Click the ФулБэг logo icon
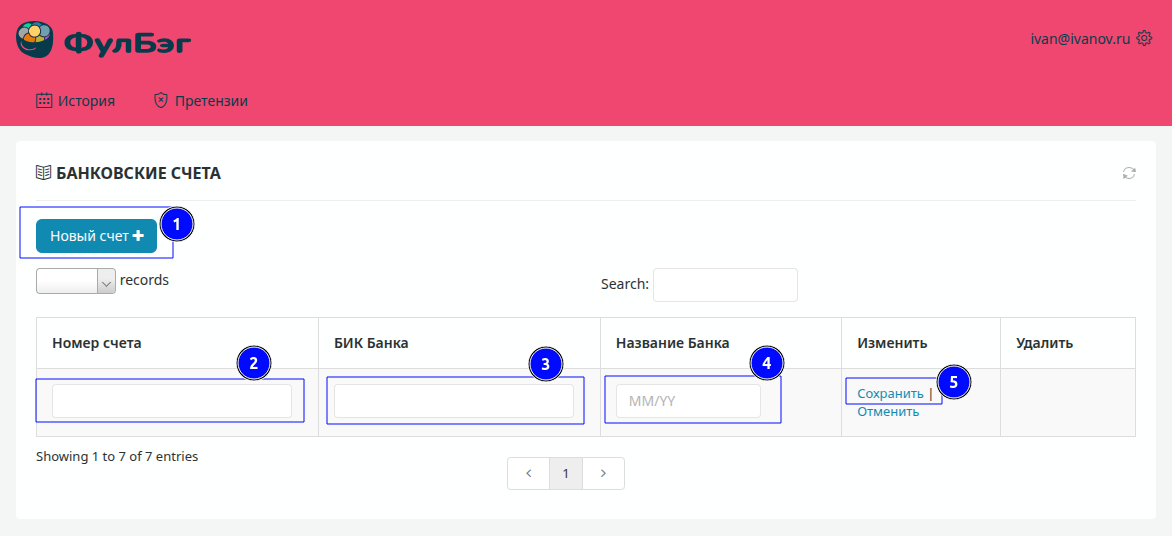This screenshot has height=536, width=1172. [x=36, y=40]
